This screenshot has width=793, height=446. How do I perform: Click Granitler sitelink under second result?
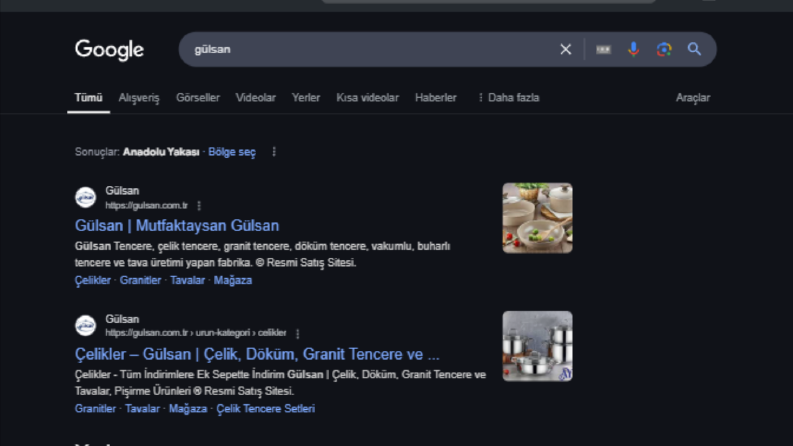[95, 409]
